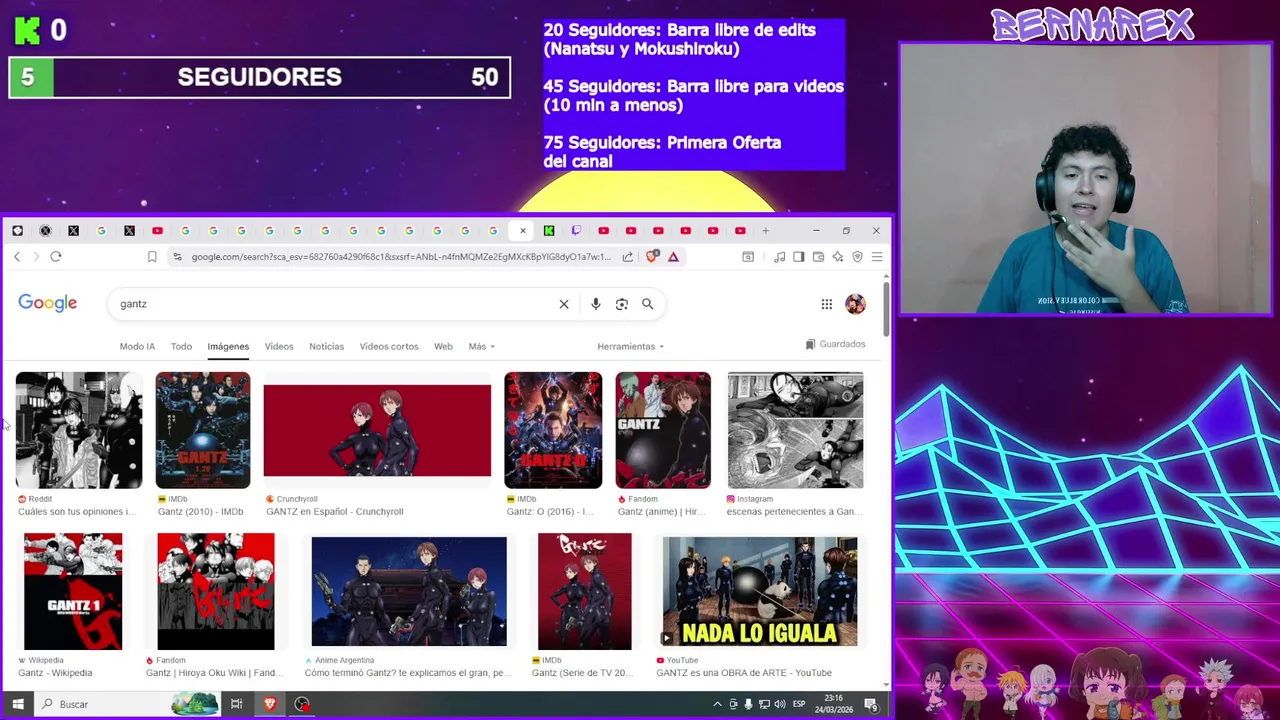Screen dimensions: 1280x720
Task: Open Wikipedia GANTZ 1 cover image
Action: [x=73, y=591]
